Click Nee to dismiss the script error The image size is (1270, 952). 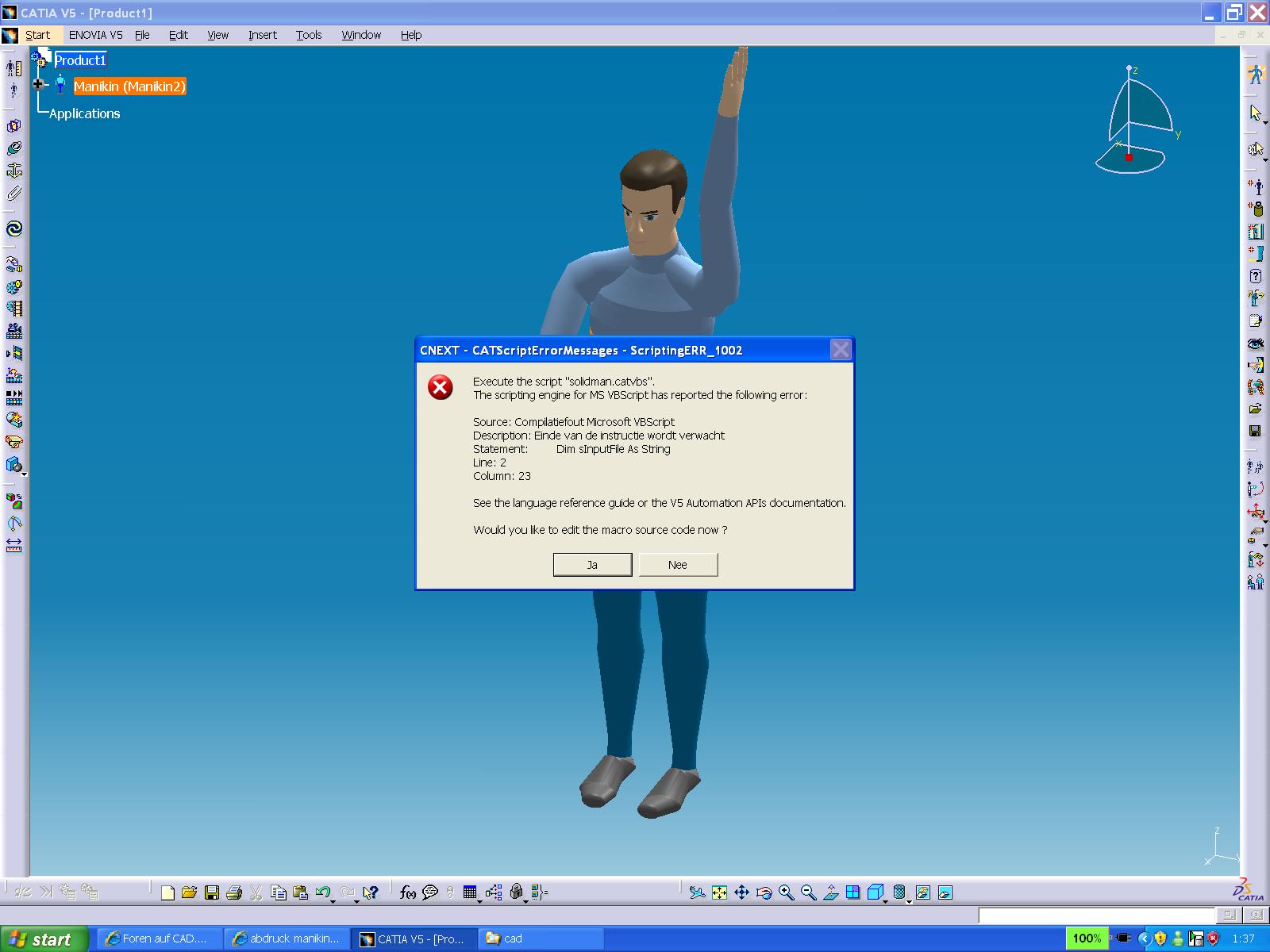coord(678,565)
